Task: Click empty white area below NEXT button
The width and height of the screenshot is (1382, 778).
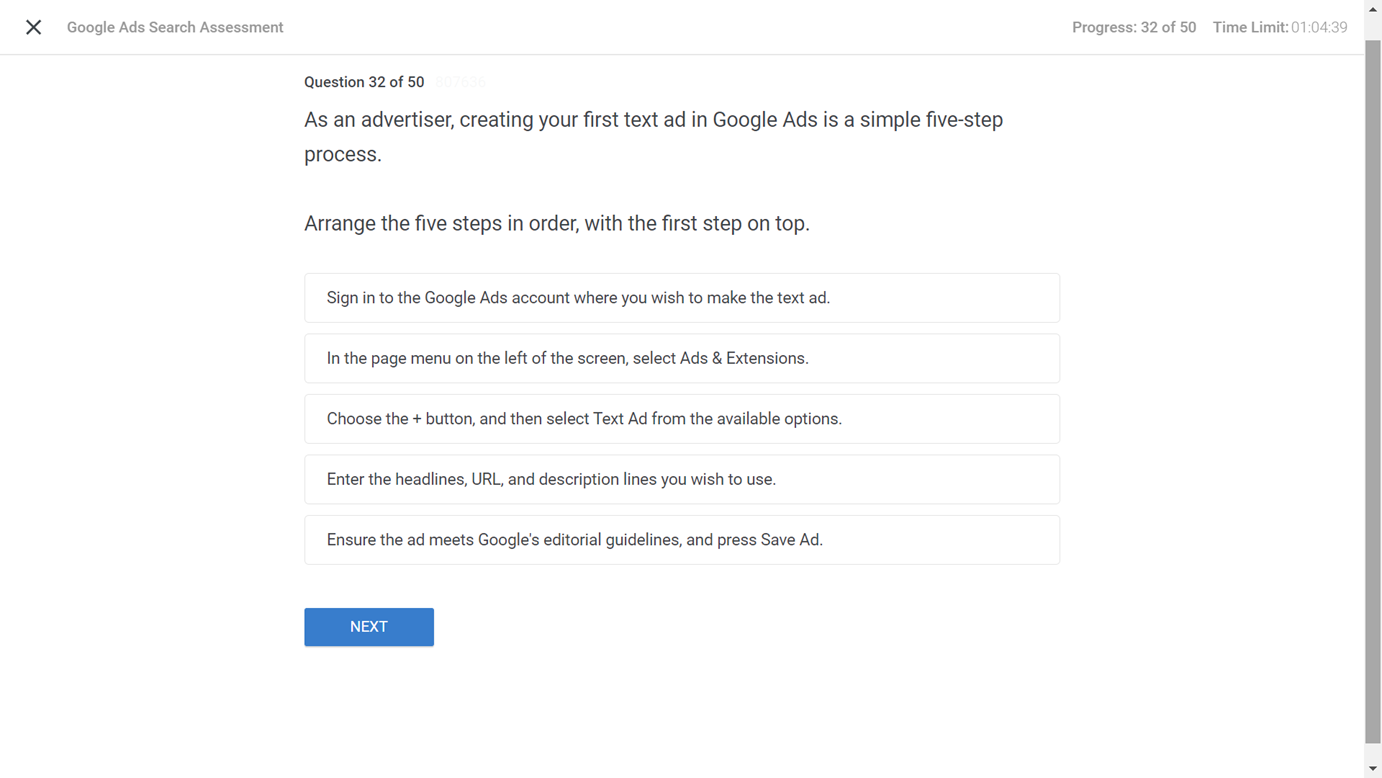Action: click(x=682, y=712)
